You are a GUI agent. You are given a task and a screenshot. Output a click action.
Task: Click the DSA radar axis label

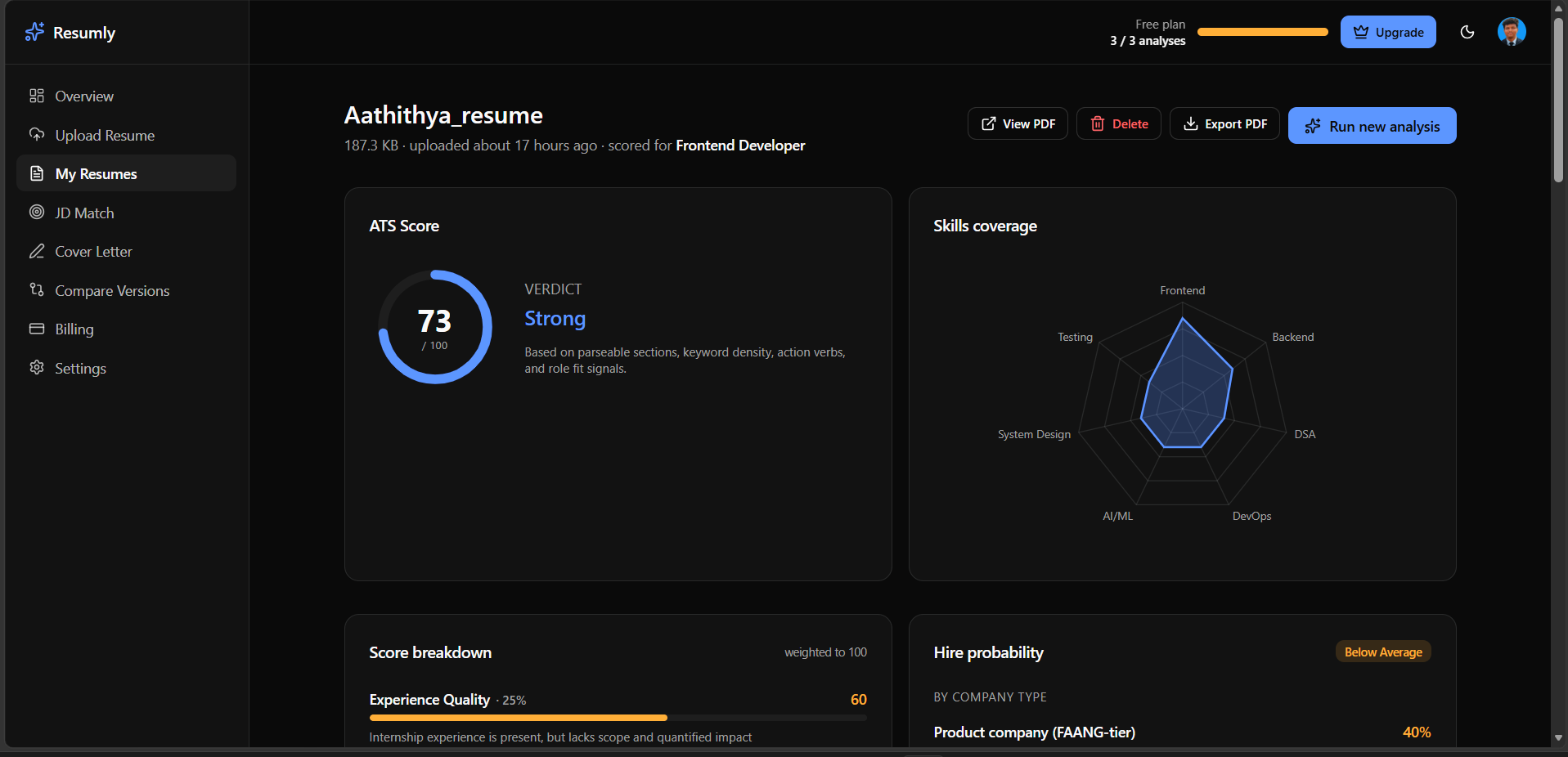[1305, 434]
